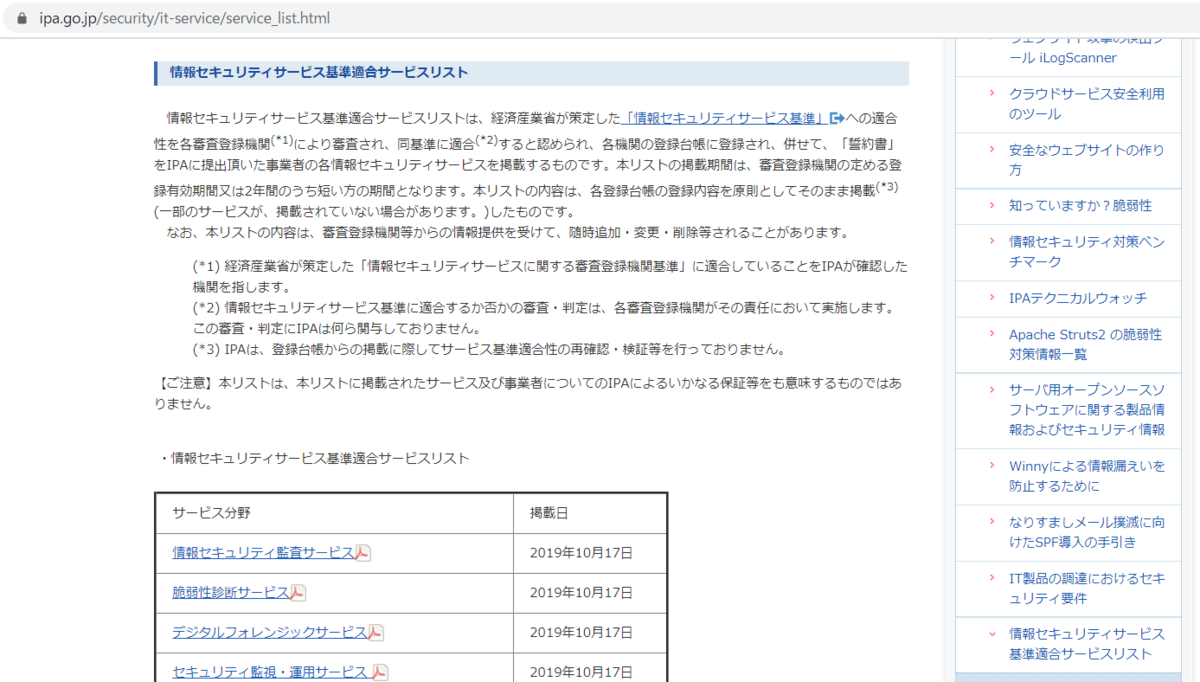Viewport: 1200px width, 682px height.
Task: Open 情報セキュリティ監査サービス PDF link
Action: (x=263, y=552)
